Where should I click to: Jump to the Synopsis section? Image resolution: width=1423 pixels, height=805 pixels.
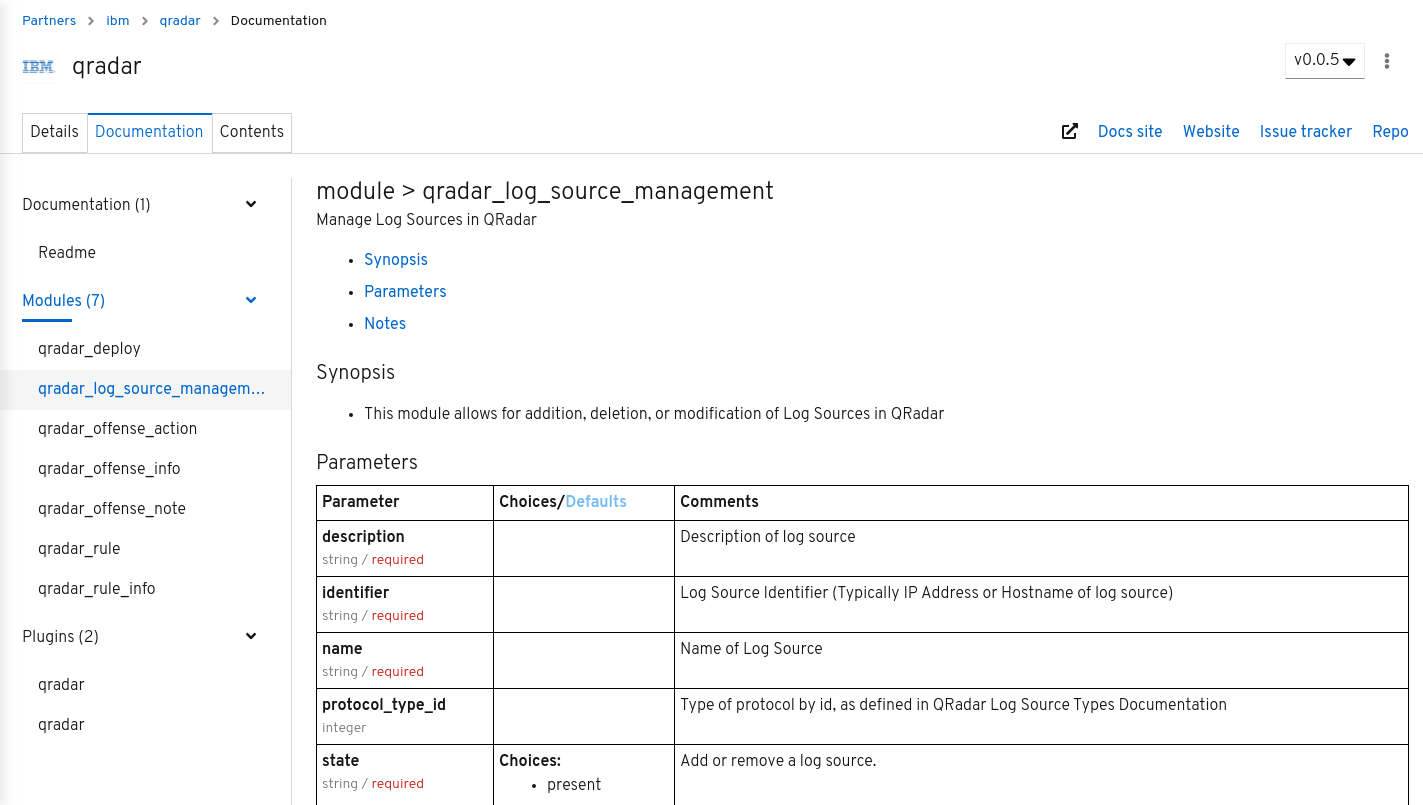(x=395, y=260)
